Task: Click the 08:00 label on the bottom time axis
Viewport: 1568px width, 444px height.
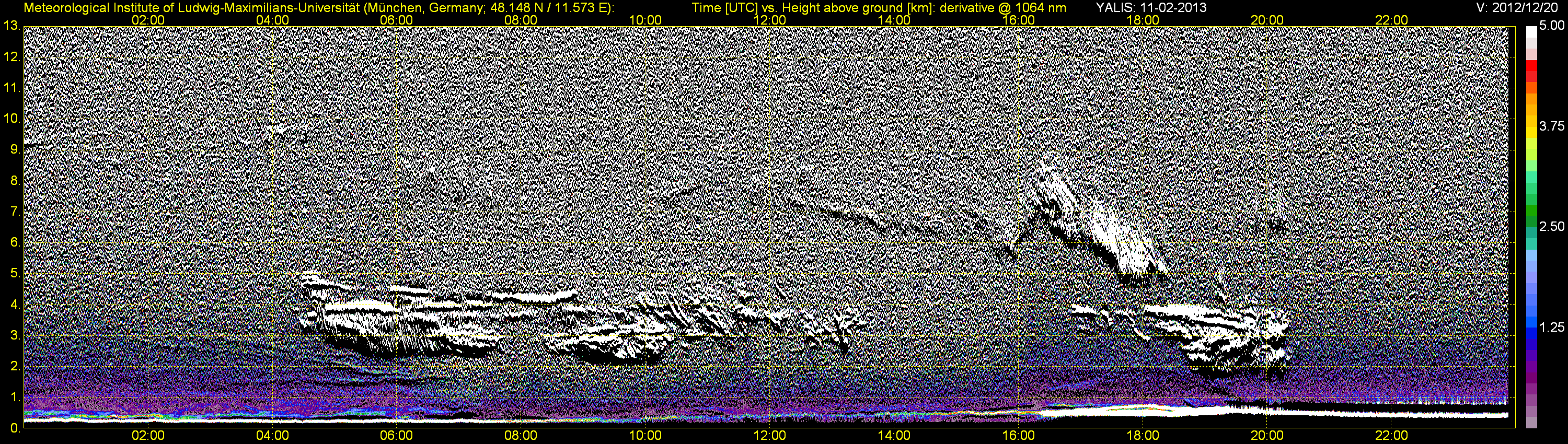Action: click(521, 436)
